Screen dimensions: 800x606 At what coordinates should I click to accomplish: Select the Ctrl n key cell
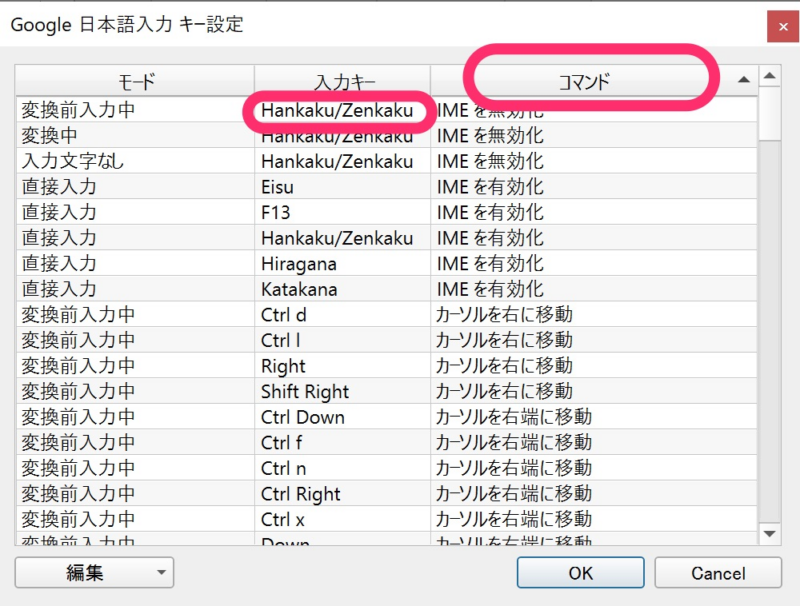tap(342, 468)
